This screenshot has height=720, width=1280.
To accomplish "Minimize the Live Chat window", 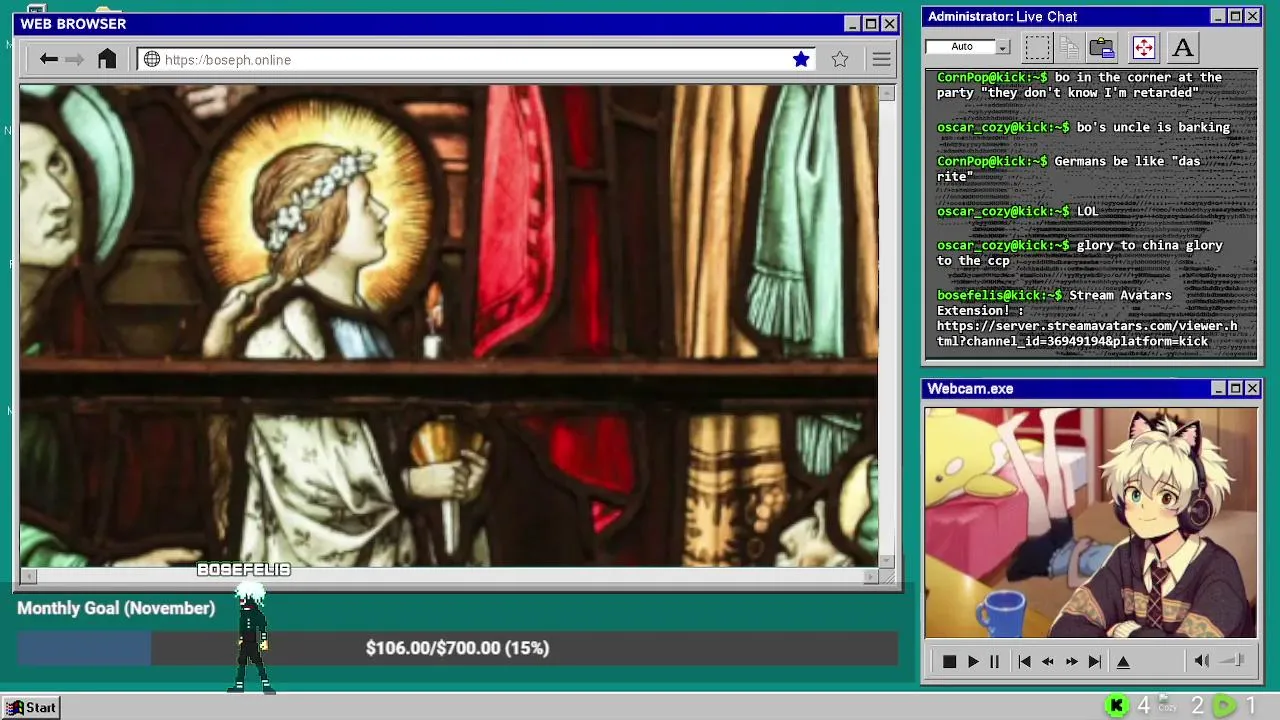I will pos(1217,16).
